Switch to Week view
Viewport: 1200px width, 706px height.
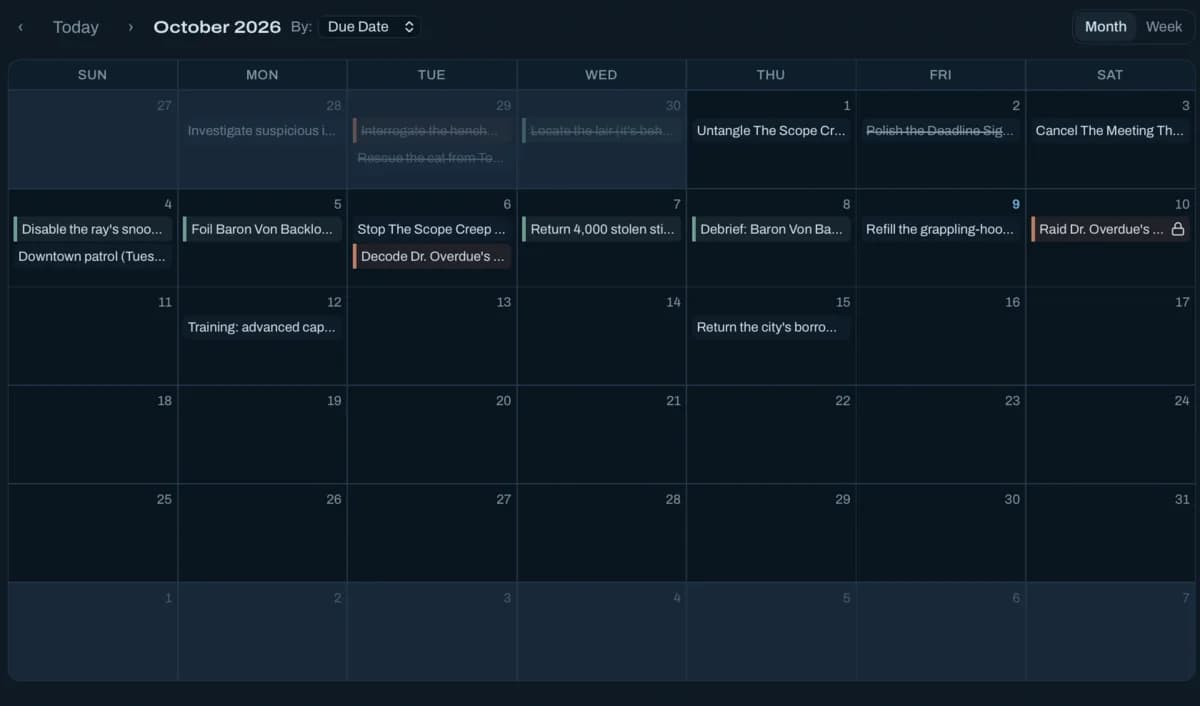click(x=1163, y=27)
